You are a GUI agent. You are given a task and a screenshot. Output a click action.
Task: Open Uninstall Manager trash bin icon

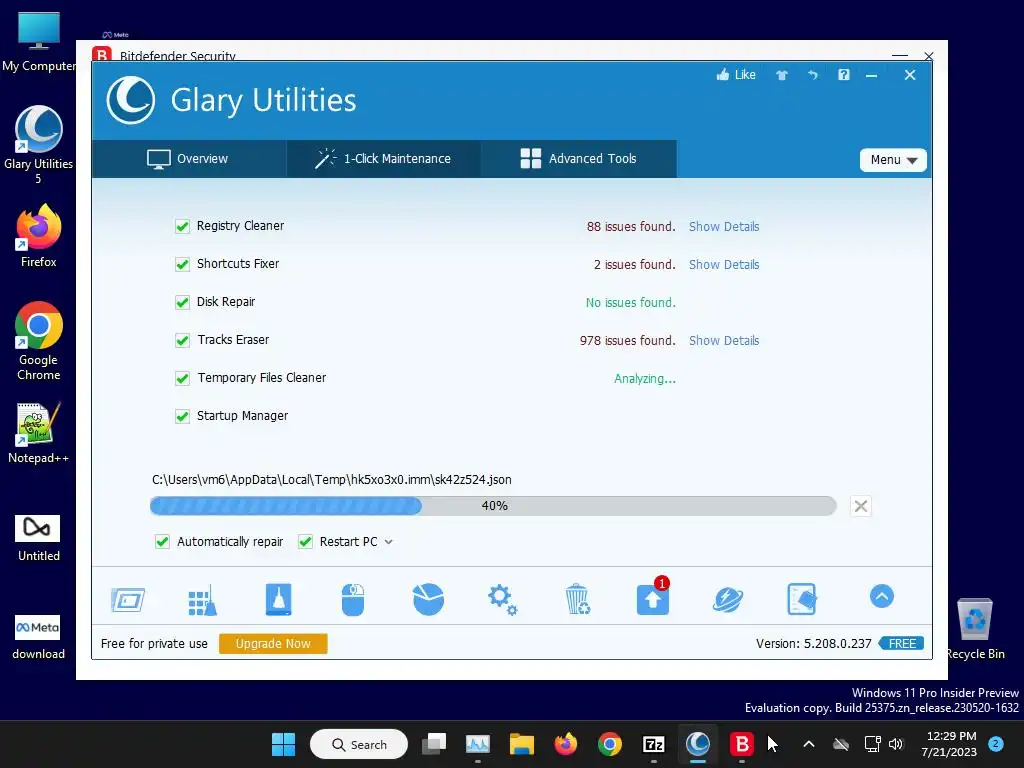tap(578, 600)
